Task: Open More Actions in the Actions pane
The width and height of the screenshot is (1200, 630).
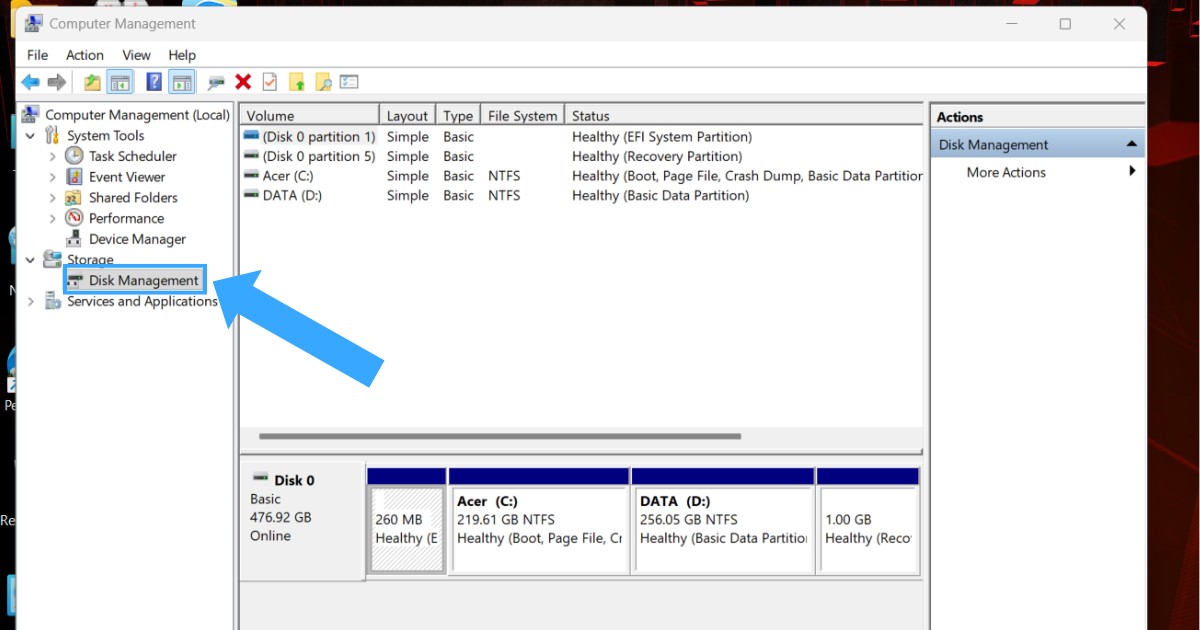Action: click(x=1005, y=172)
